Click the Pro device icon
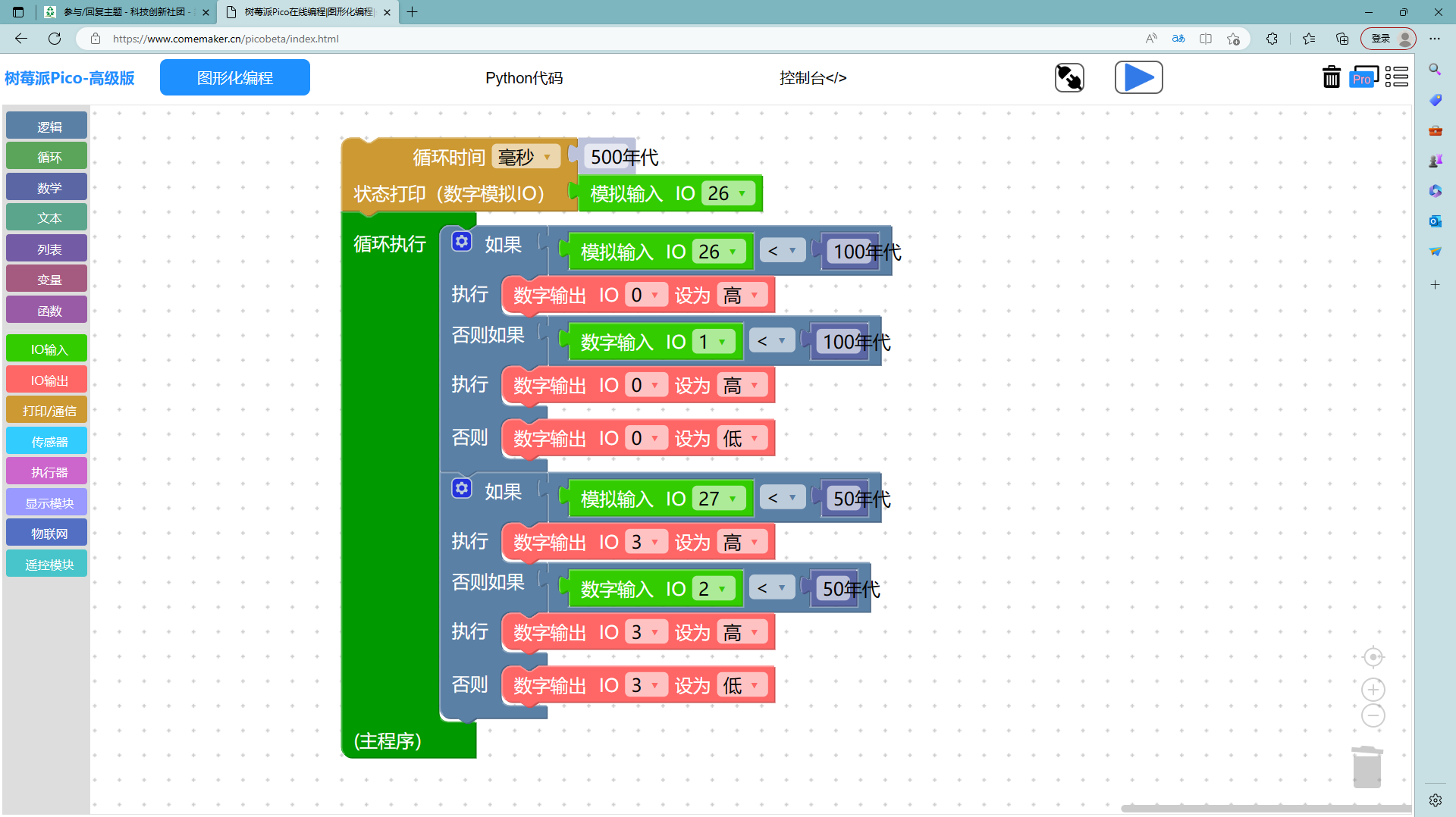1456x817 pixels. point(1363,77)
